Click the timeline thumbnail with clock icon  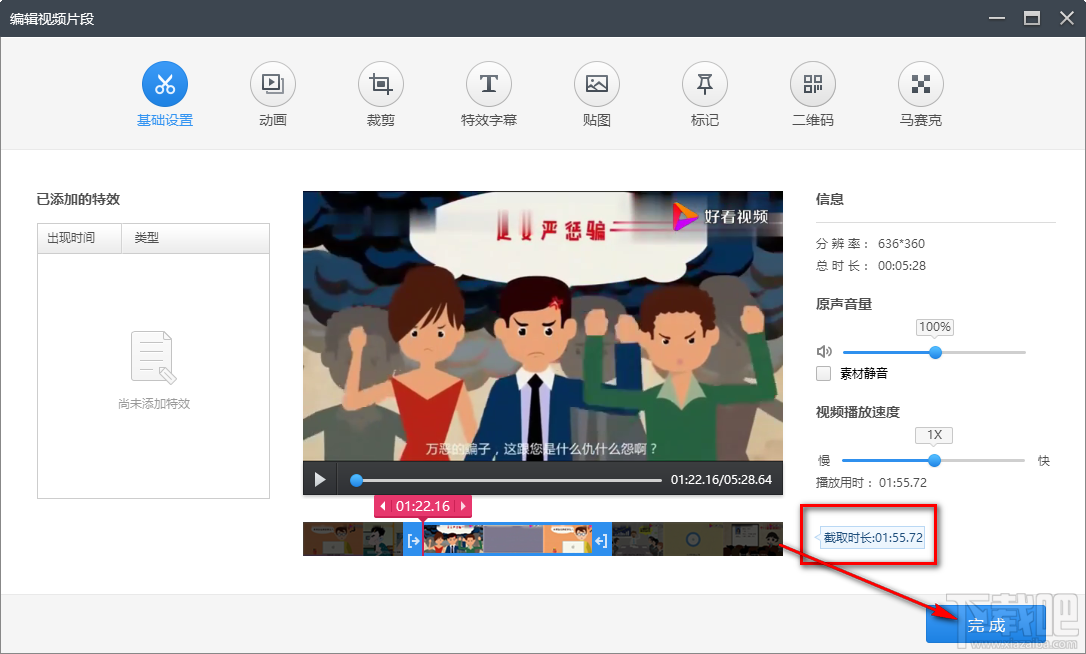(693, 539)
